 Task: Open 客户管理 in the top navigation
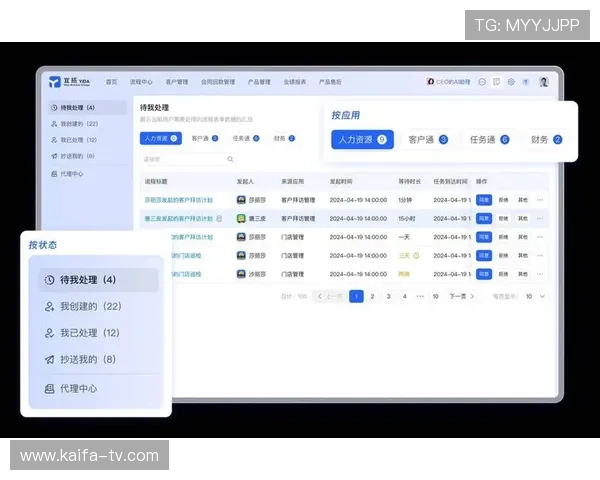pos(177,82)
